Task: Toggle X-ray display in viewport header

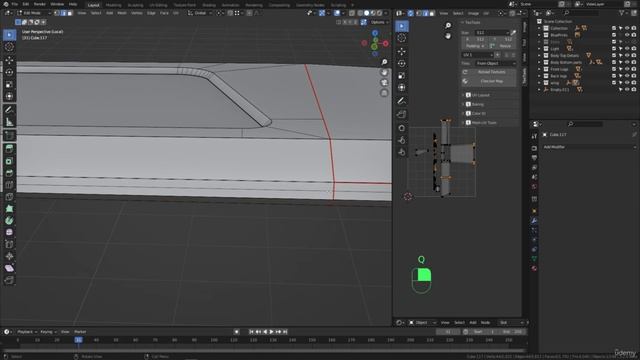Action: 352,13
